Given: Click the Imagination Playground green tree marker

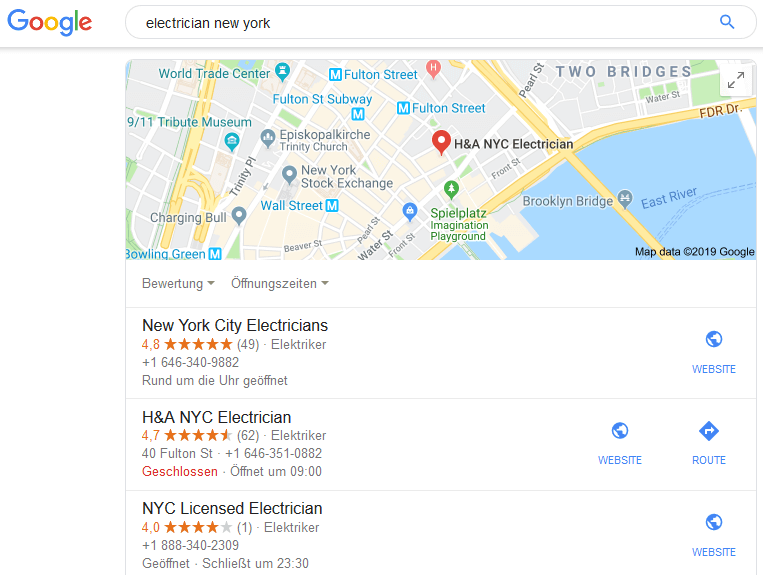Looking at the screenshot, I should [x=451, y=189].
